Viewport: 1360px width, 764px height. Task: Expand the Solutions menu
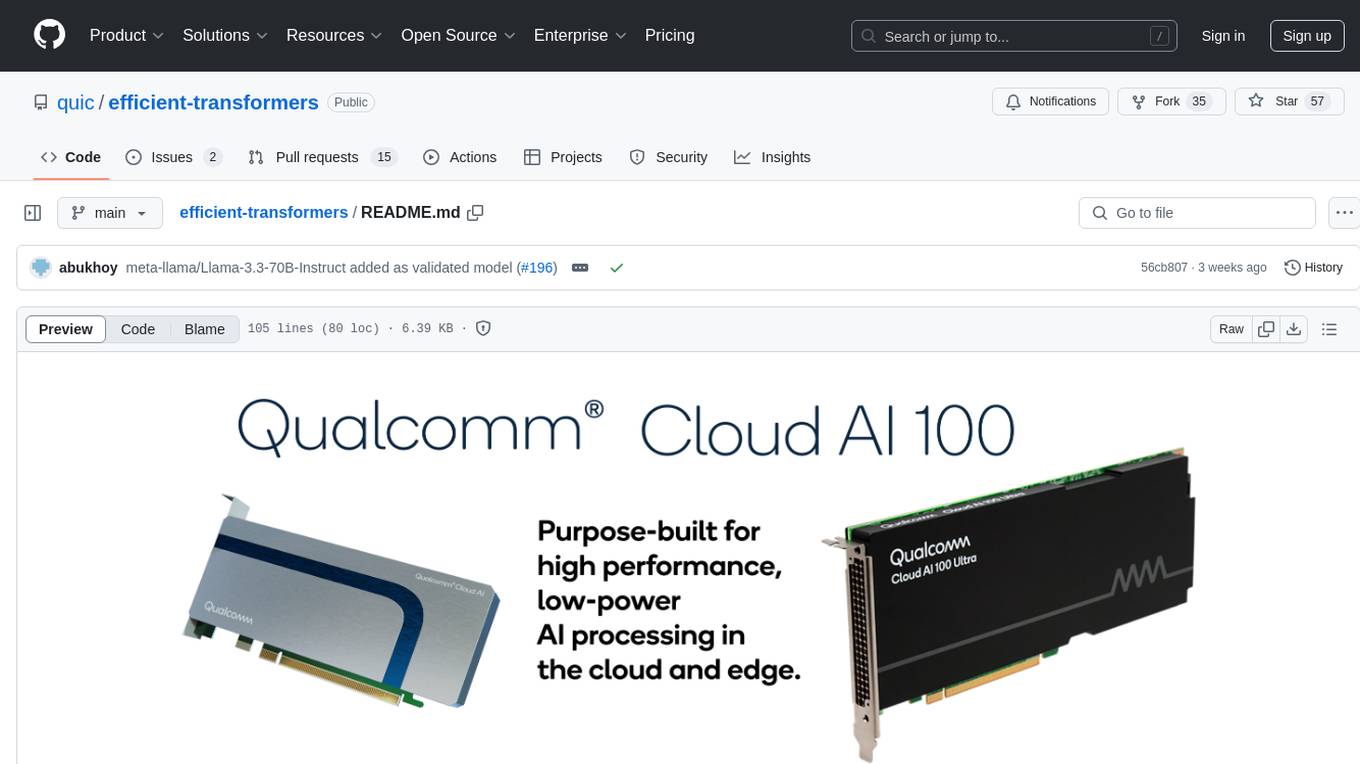(225, 35)
